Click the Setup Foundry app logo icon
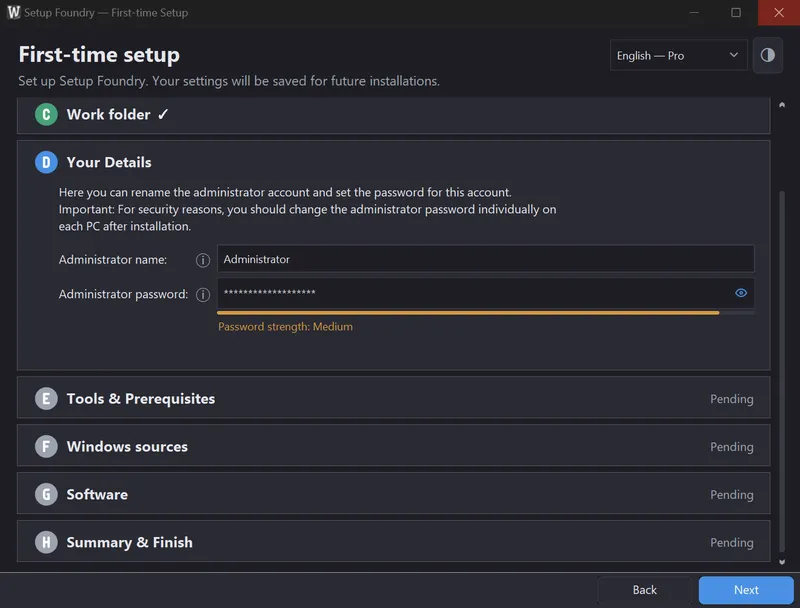 pos(14,12)
